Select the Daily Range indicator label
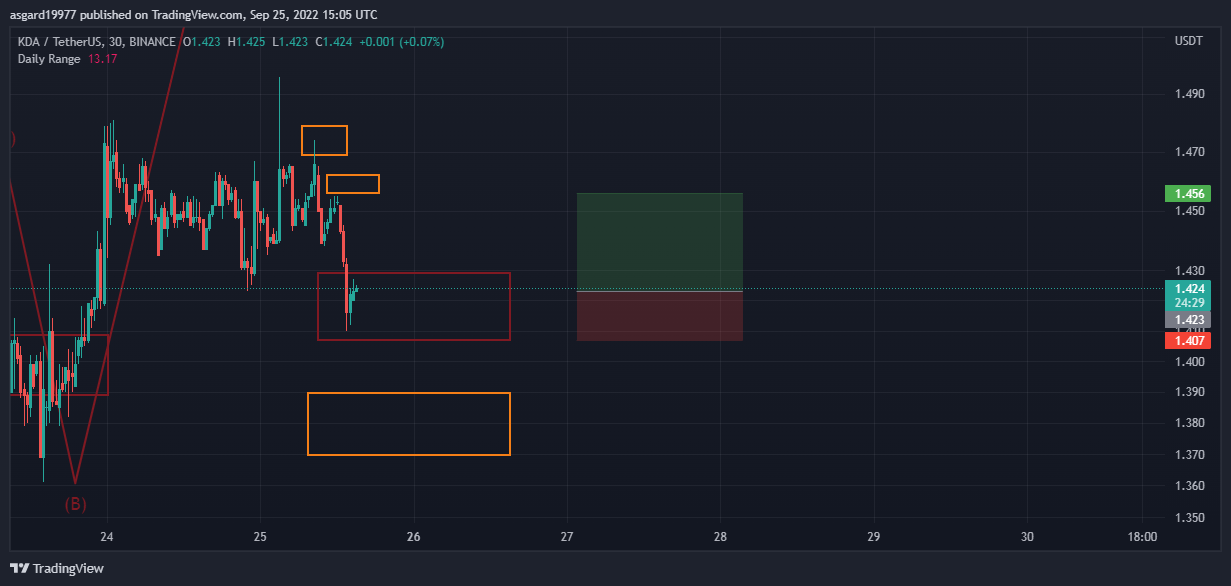The image size is (1231, 586). [50, 58]
